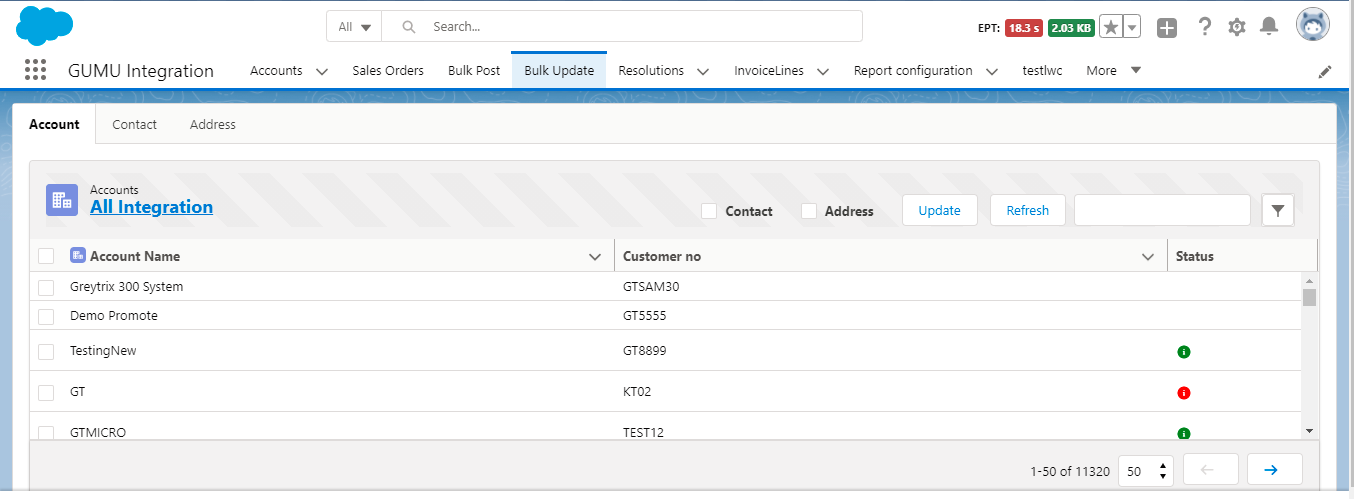Open the Bulk Post tab

[x=474, y=71]
